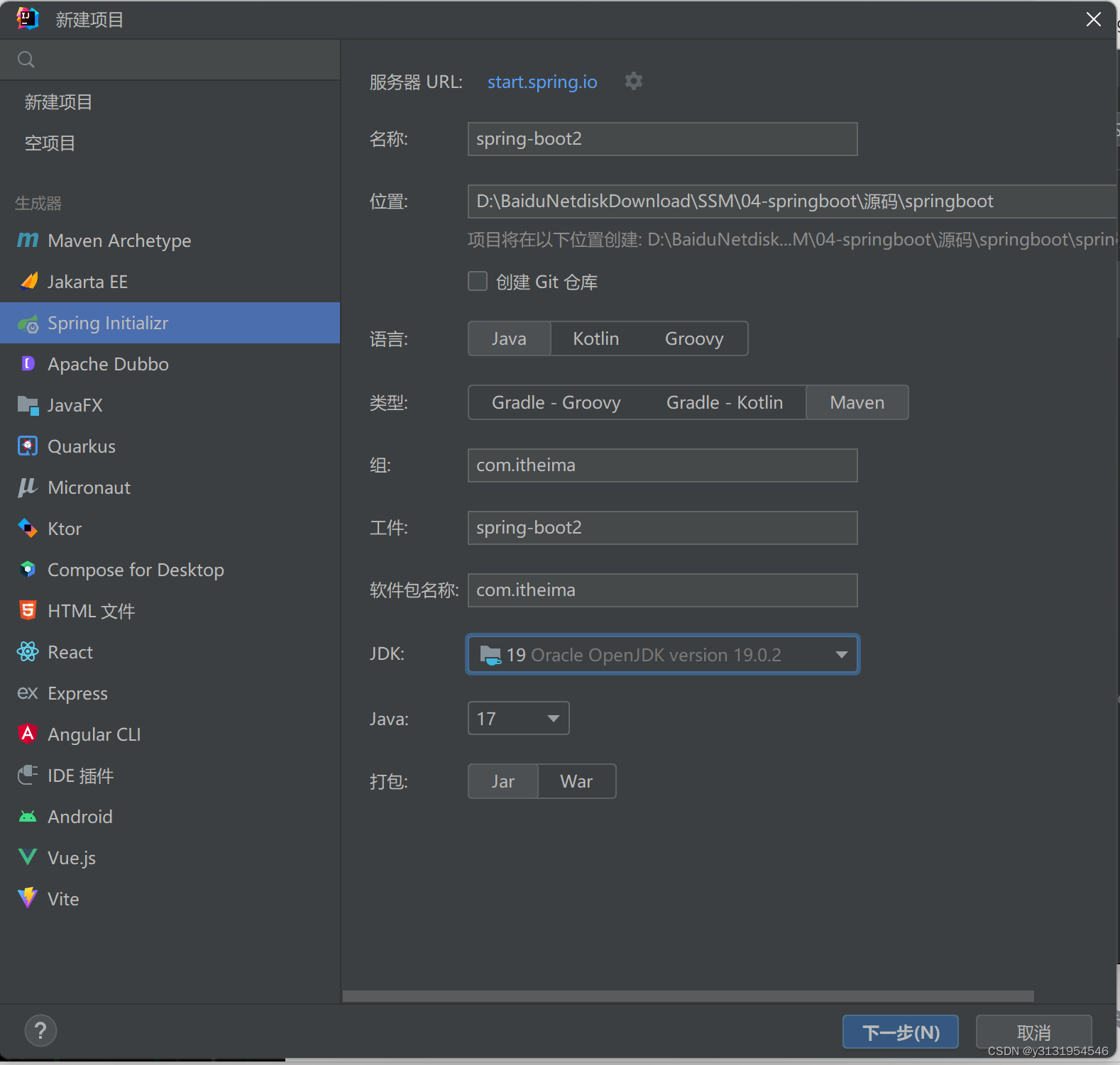Select Jar packaging
The image size is (1120, 1065).
click(503, 781)
